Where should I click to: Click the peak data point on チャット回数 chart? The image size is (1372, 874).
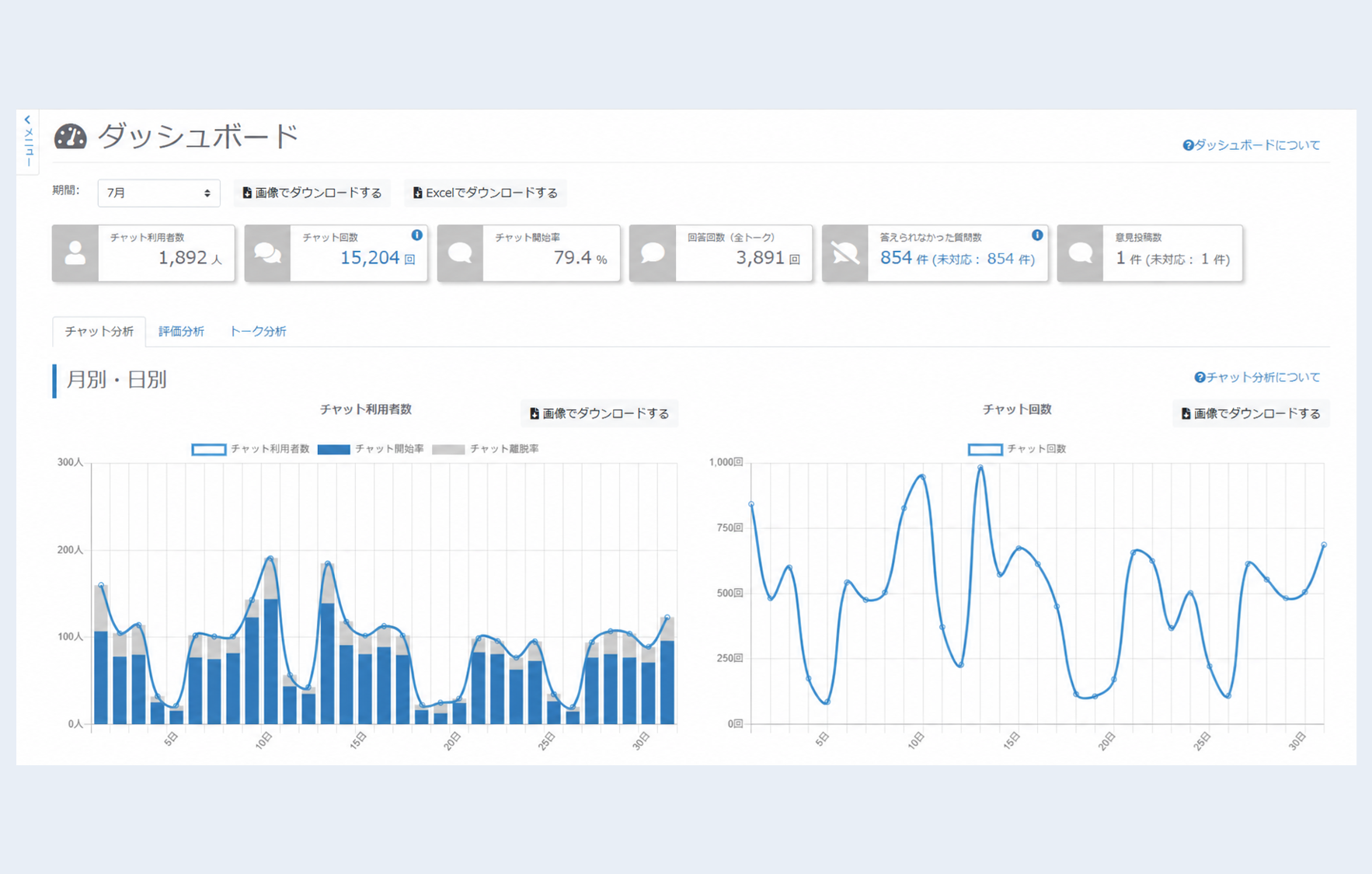pyautogui.click(x=980, y=468)
